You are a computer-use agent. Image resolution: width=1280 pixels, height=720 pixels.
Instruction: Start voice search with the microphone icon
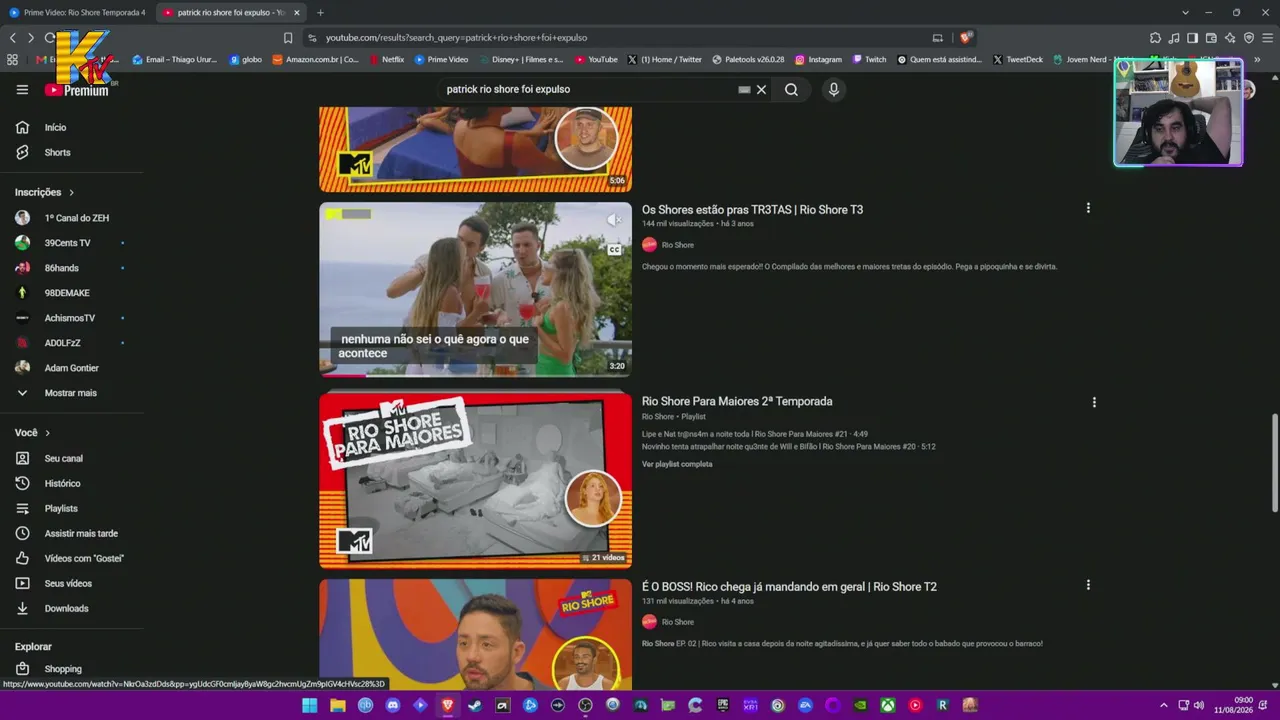click(x=833, y=89)
